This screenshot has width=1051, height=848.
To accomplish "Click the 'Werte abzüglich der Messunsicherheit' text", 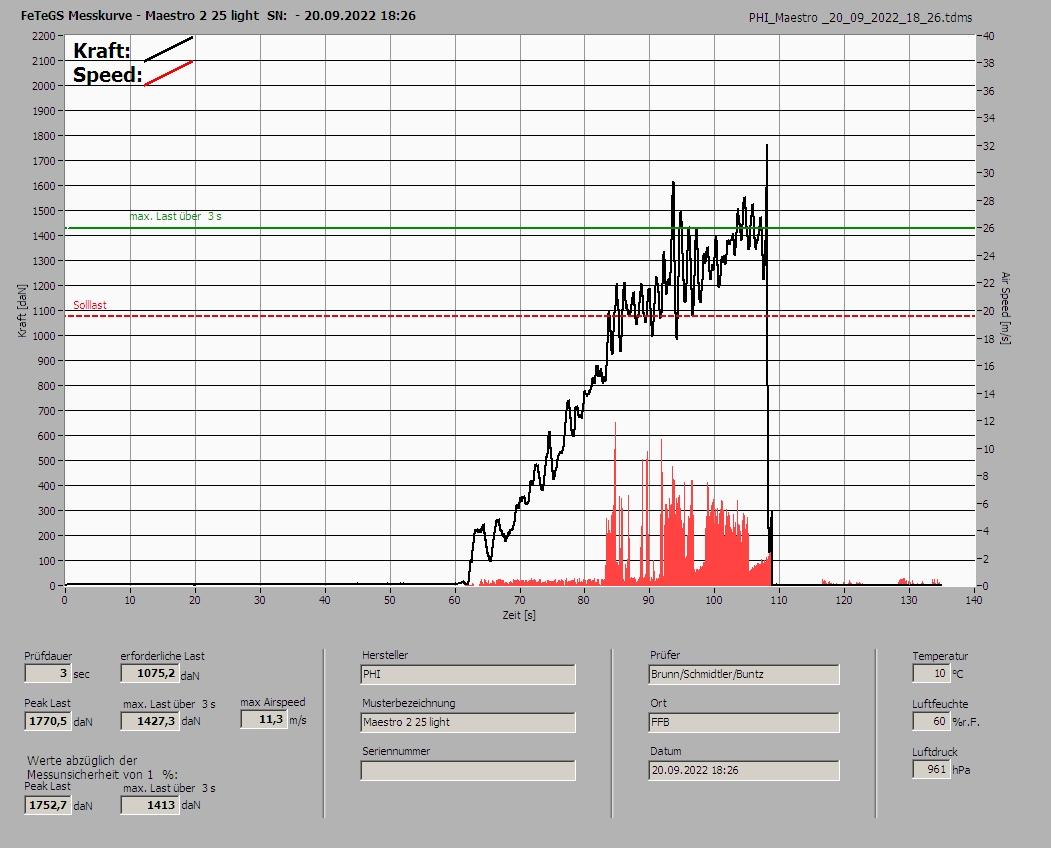I will [x=102, y=768].
